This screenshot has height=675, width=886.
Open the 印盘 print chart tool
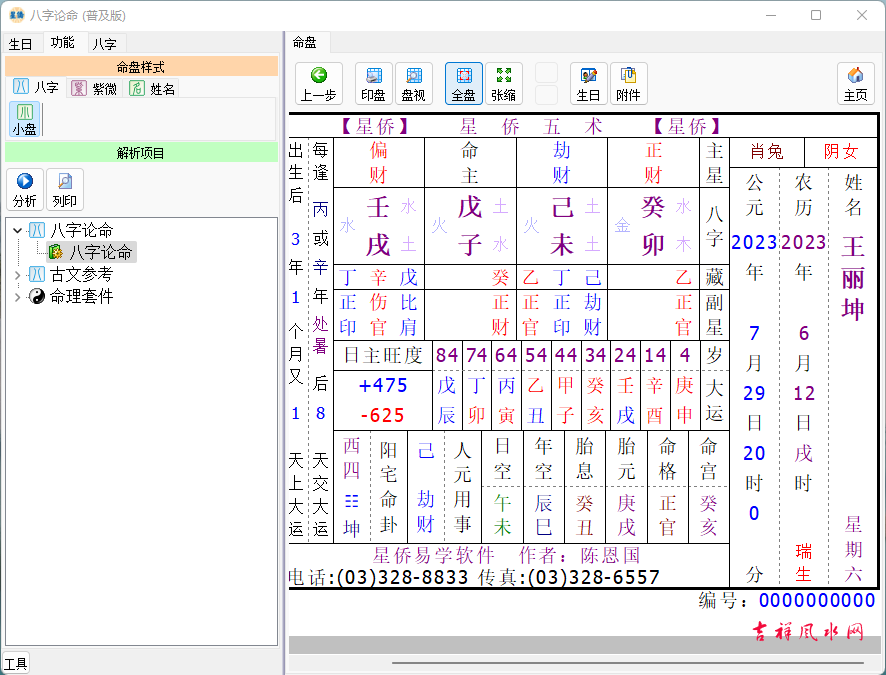tap(373, 84)
